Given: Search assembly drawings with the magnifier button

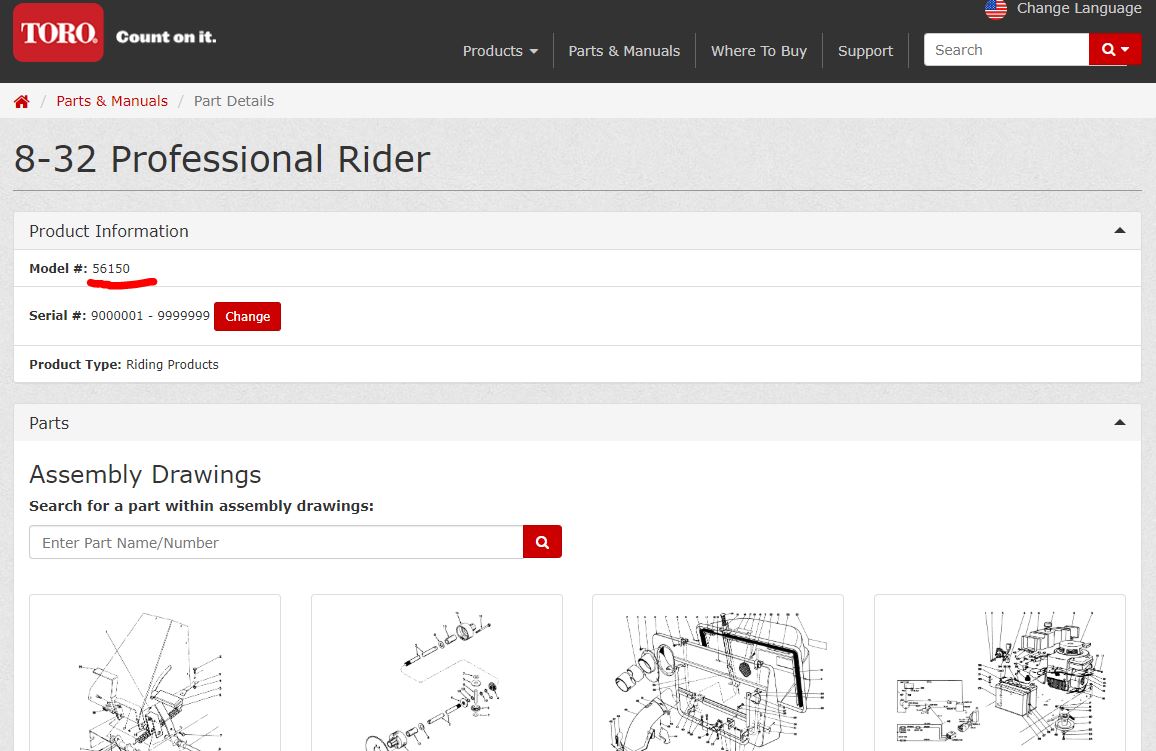Looking at the screenshot, I should click(542, 542).
